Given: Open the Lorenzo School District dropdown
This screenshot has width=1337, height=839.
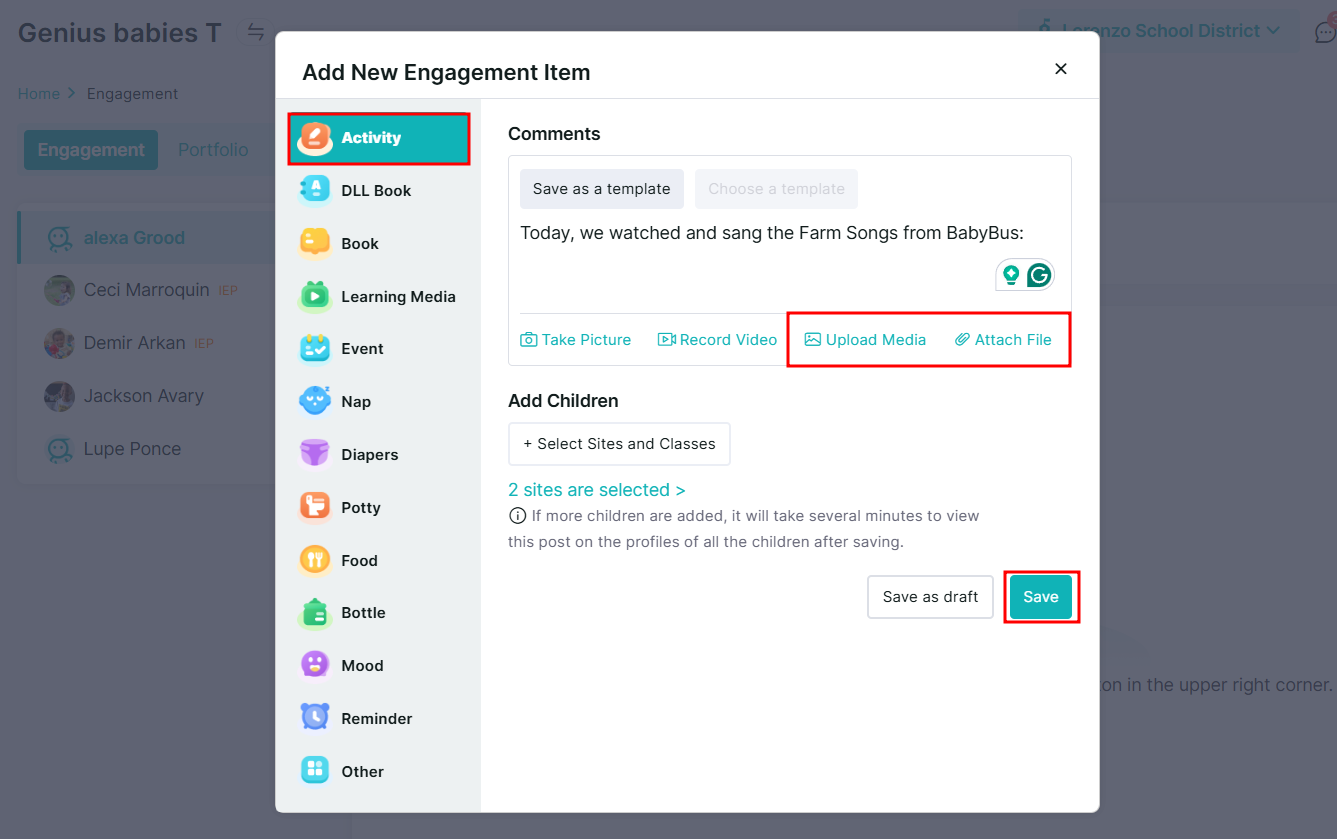Looking at the screenshot, I should (x=1159, y=31).
